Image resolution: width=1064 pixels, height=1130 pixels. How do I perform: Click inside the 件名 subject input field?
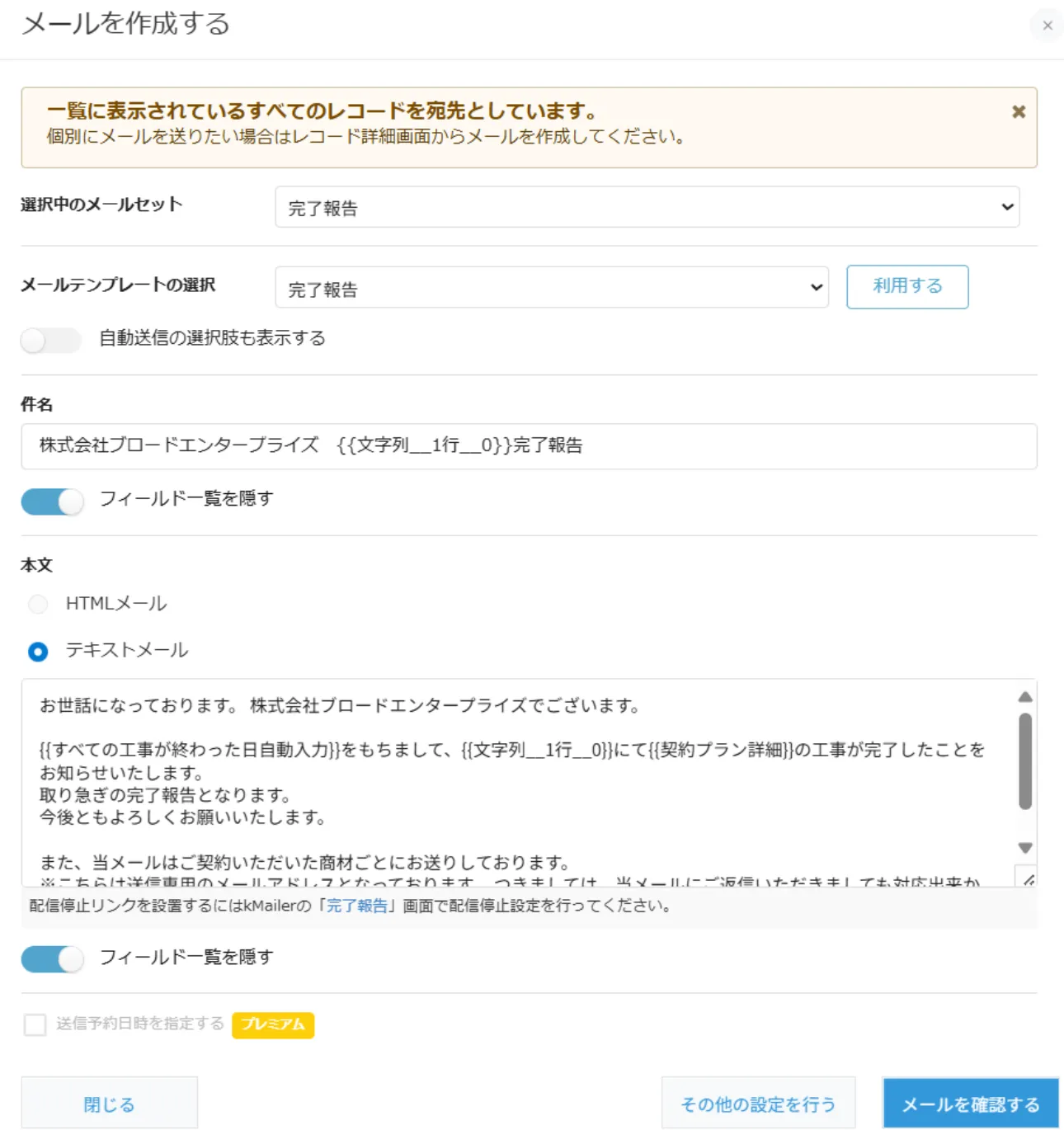click(528, 446)
